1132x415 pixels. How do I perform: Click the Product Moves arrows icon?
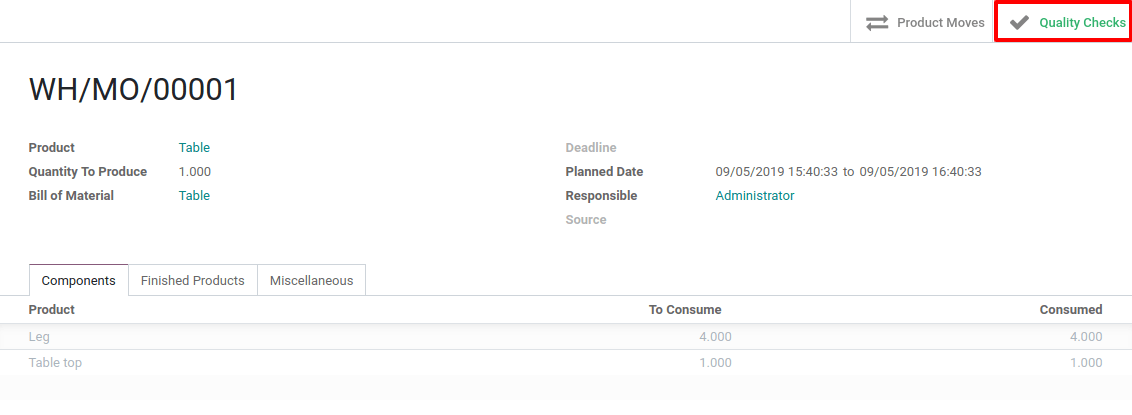tap(877, 22)
